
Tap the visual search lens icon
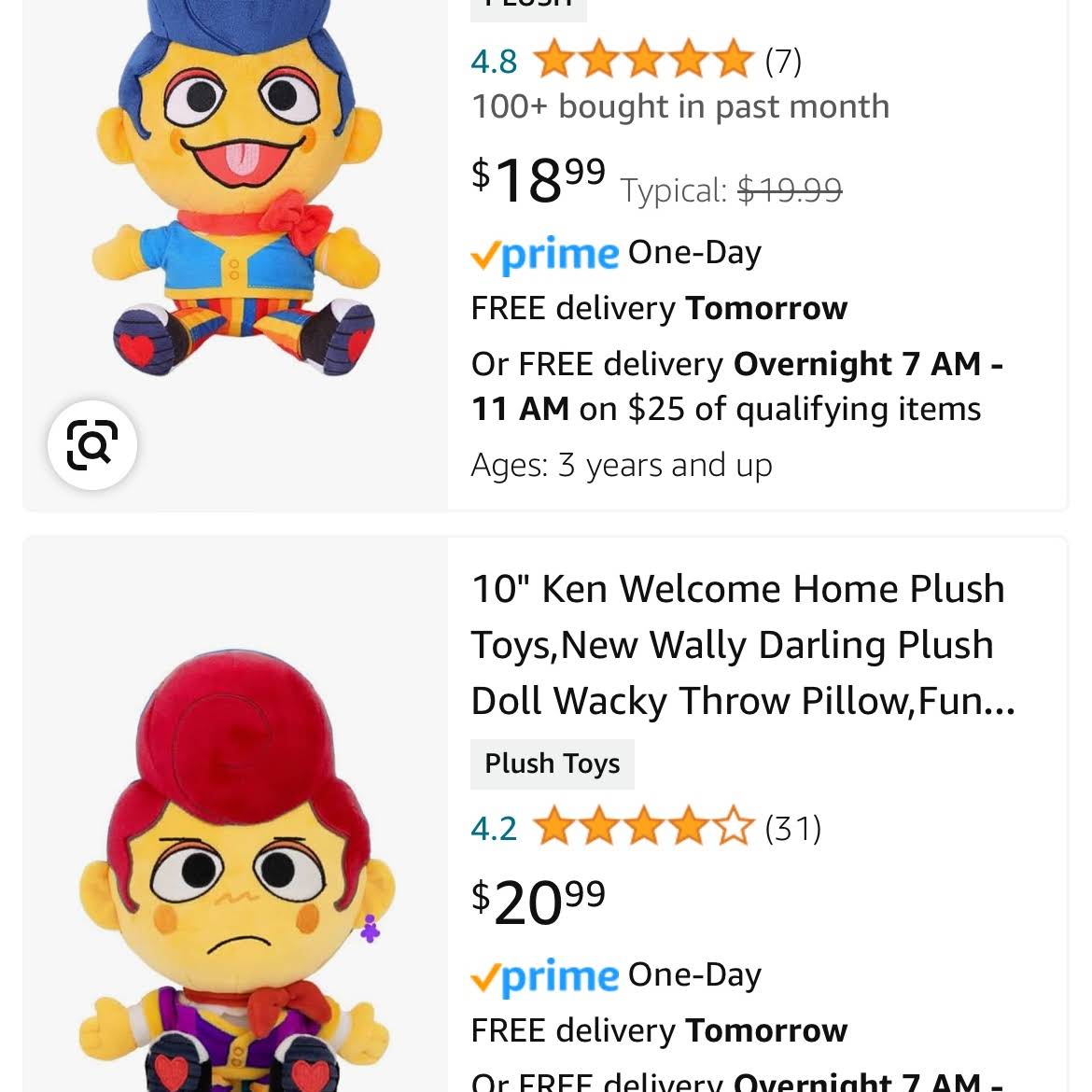pos(92,445)
